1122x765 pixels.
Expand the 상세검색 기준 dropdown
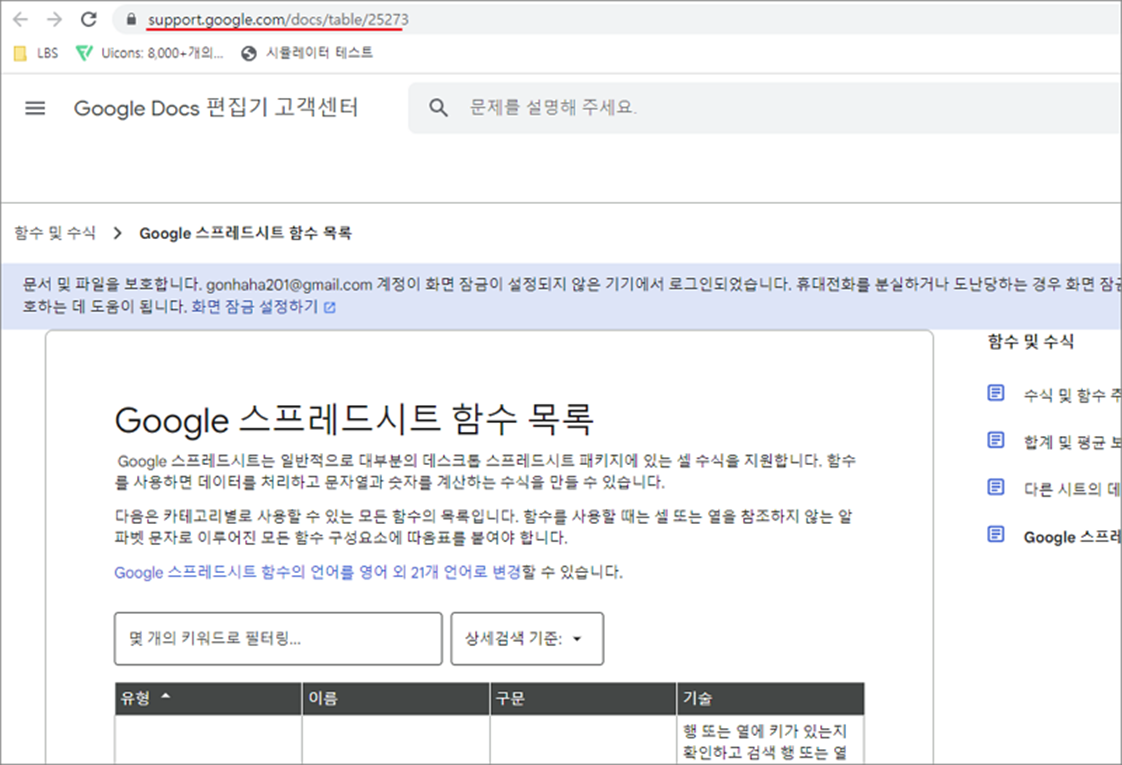click(x=527, y=638)
